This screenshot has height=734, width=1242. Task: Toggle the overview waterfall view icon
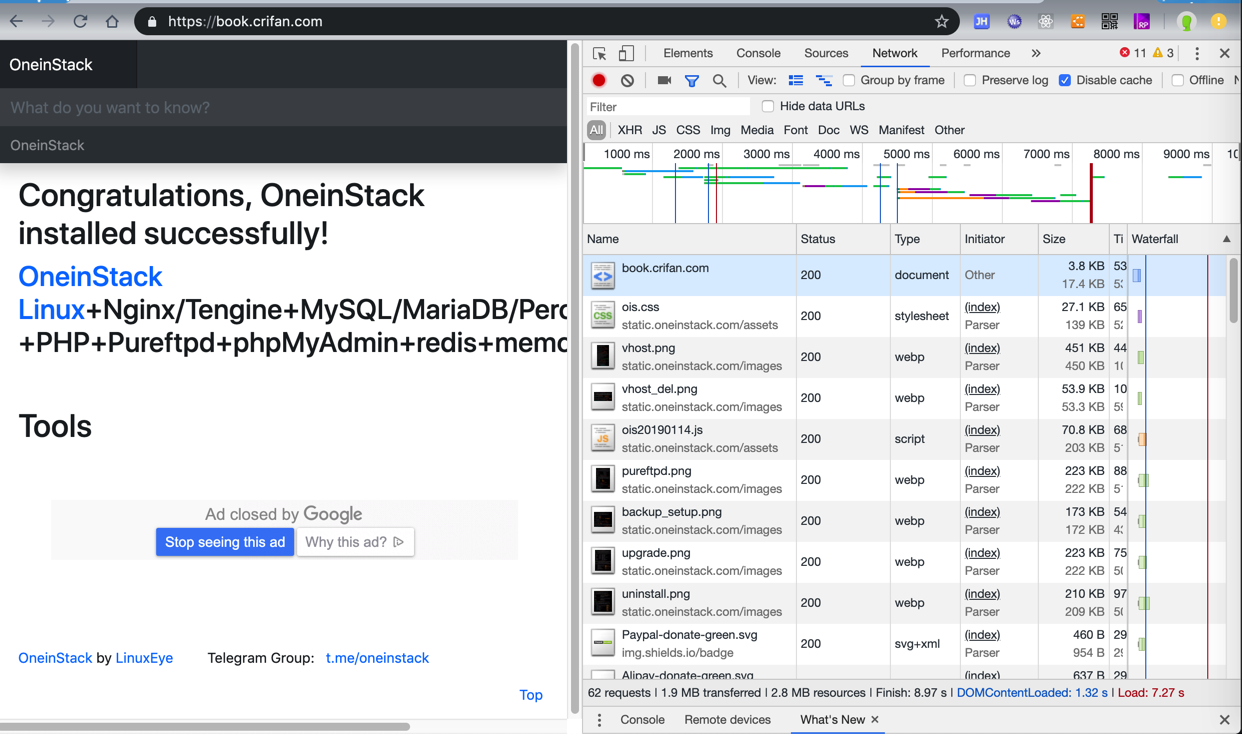pyautogui.click(x=824, y=80)
